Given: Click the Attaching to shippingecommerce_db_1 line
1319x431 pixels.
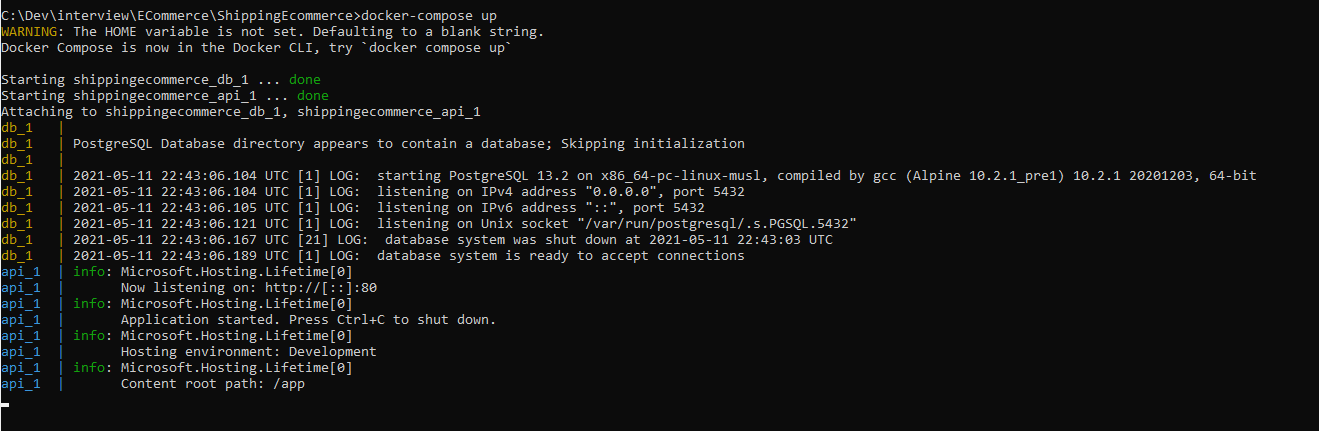Looking at the screenshot, I should pos(241,112).
